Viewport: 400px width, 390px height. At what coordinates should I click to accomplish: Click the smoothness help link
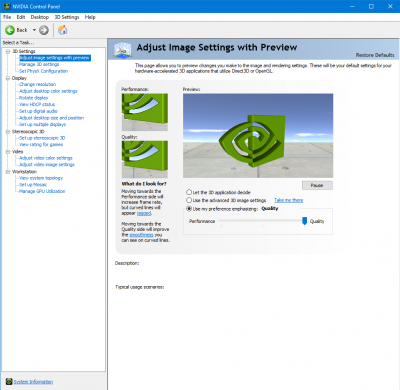coord(141,235)
